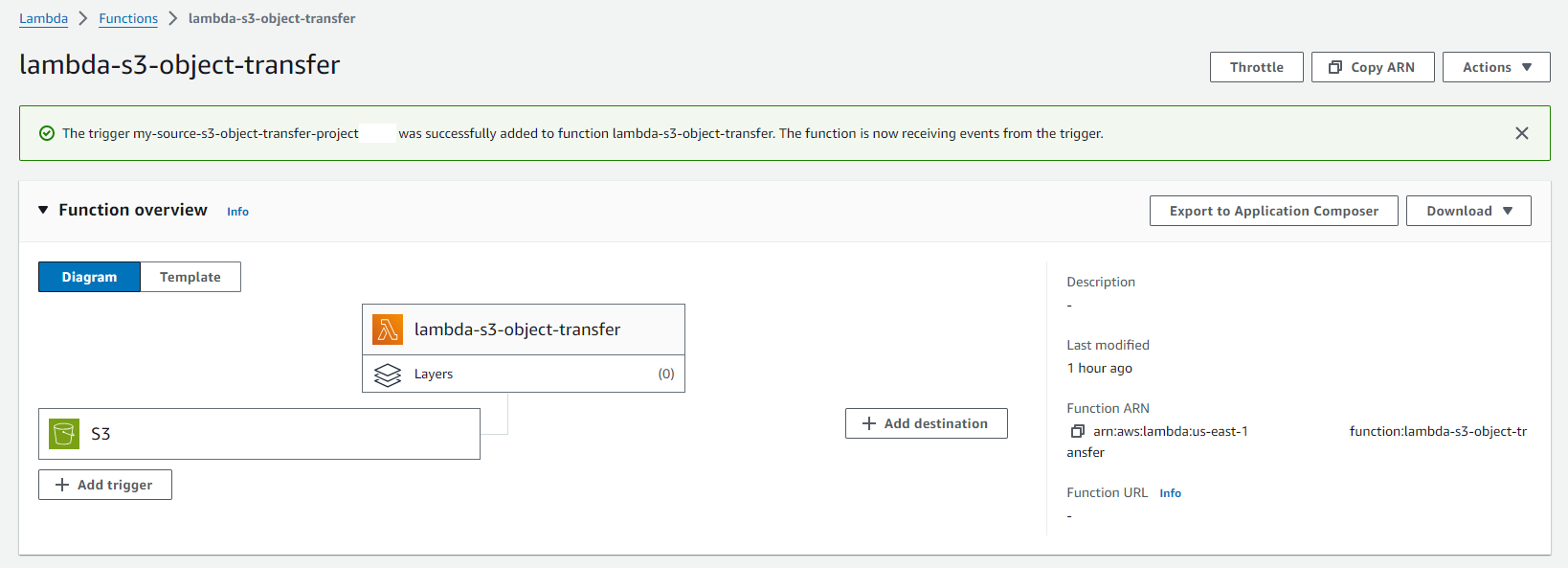Open Function overview Info link

237,212
